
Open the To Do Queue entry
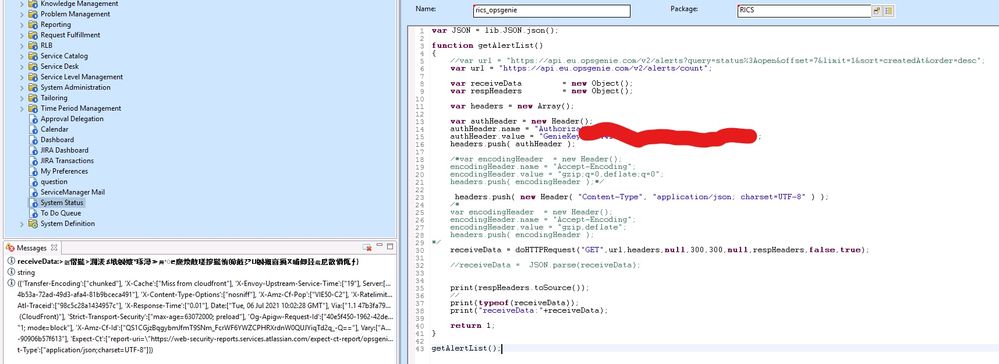[61, 214]
